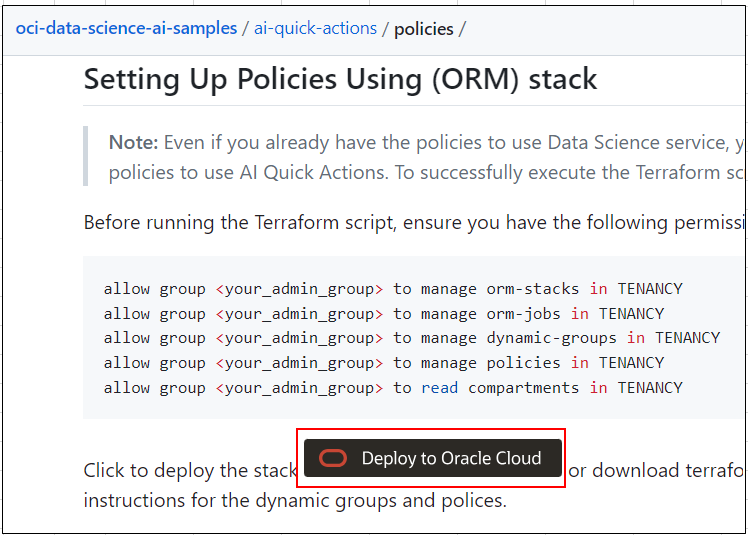Click the 'Click to deploy the stack' text
Screen dimensions: 748x535
[190, 471]
